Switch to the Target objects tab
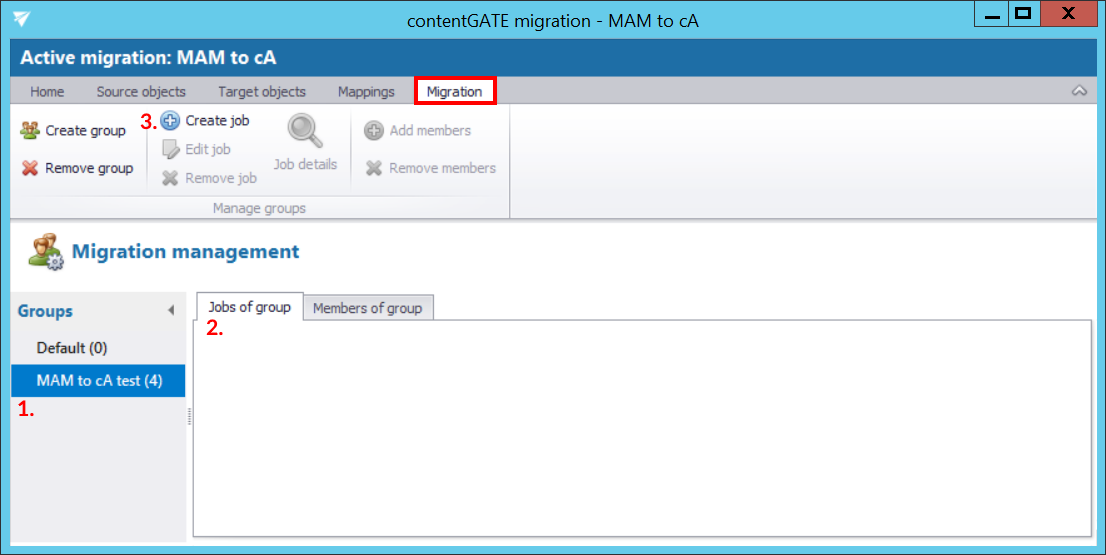Screen dimensions: 1106x555 click(262, 92)
